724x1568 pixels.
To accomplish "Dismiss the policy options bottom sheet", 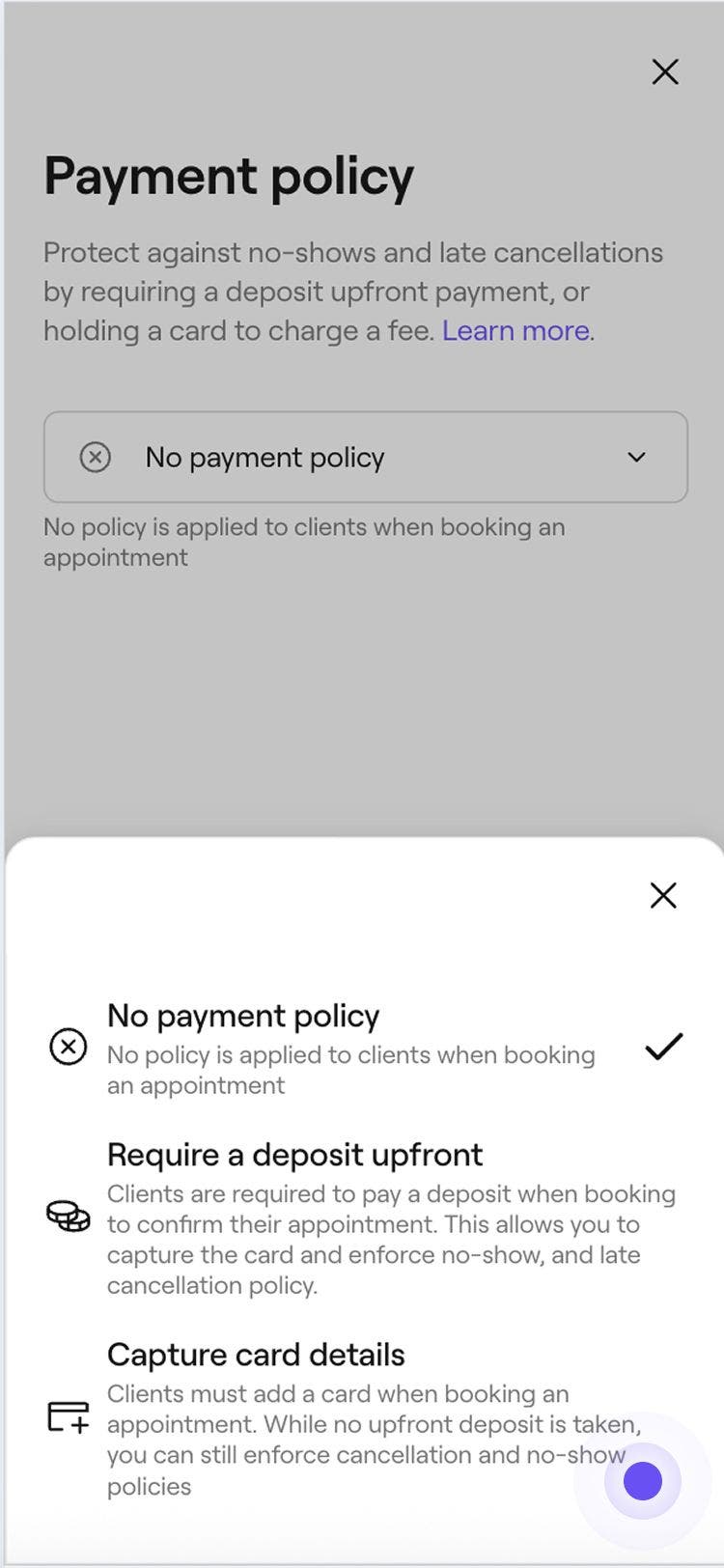I will [663, 895].
